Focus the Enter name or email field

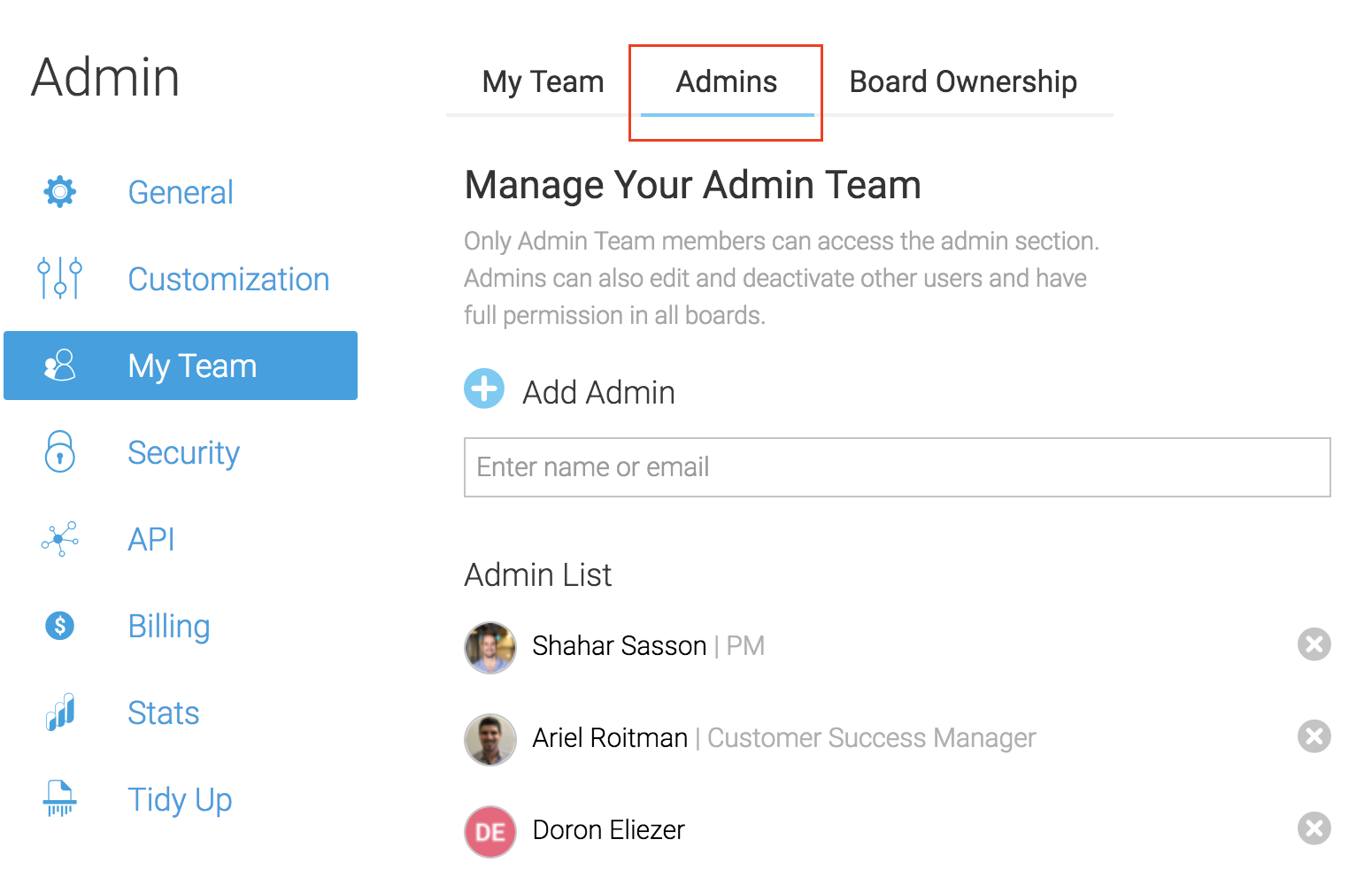pos(898,467)
